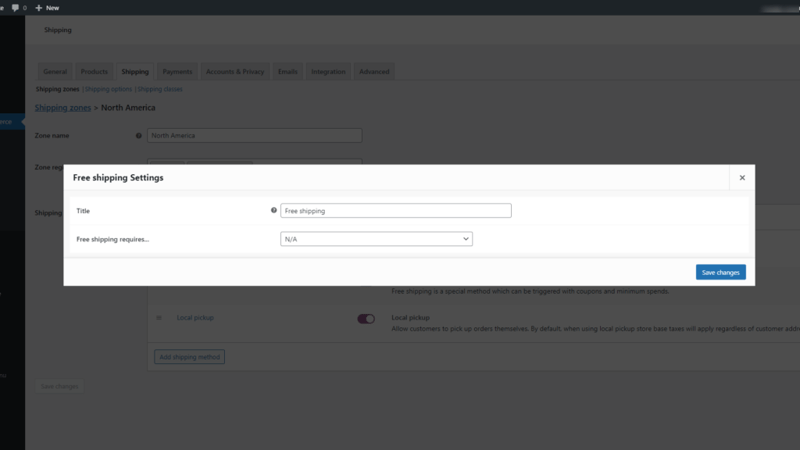Image resolution: width=800 pixels, height=450 pixels.
Task: Click the Zone name input field
Action: (x=255, y=136)
